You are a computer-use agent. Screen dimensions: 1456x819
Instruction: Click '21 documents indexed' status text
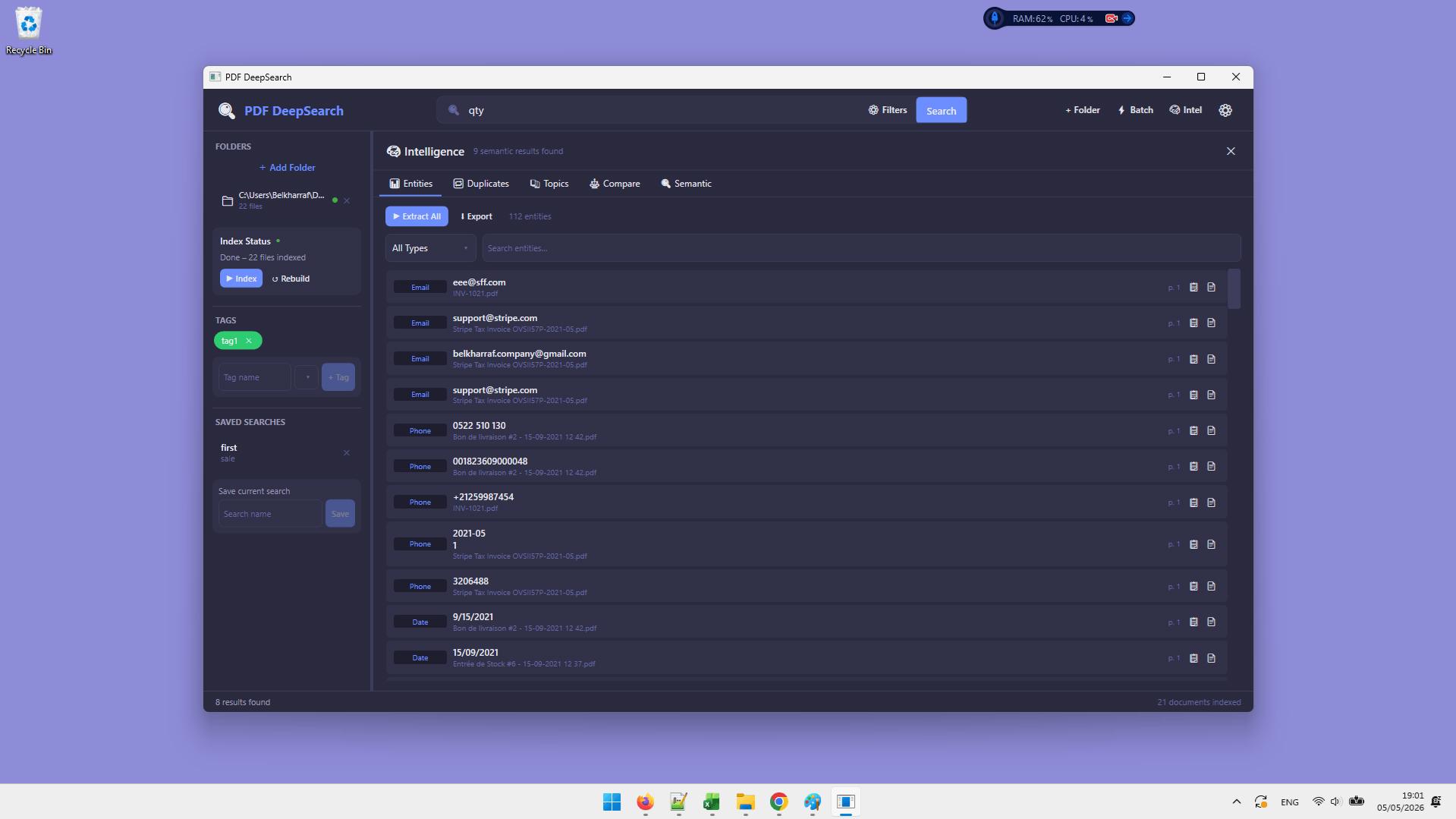[1199, 702]
